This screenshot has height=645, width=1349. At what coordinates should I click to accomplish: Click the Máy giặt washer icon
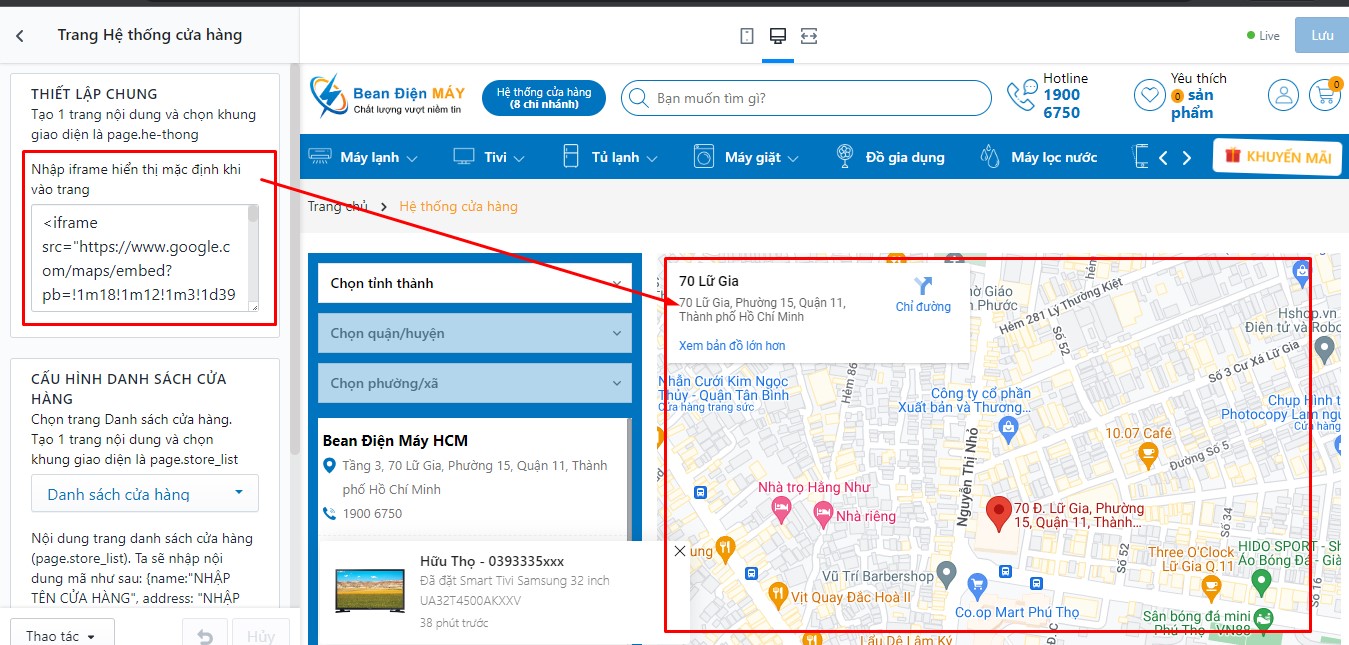click(704, 156)
